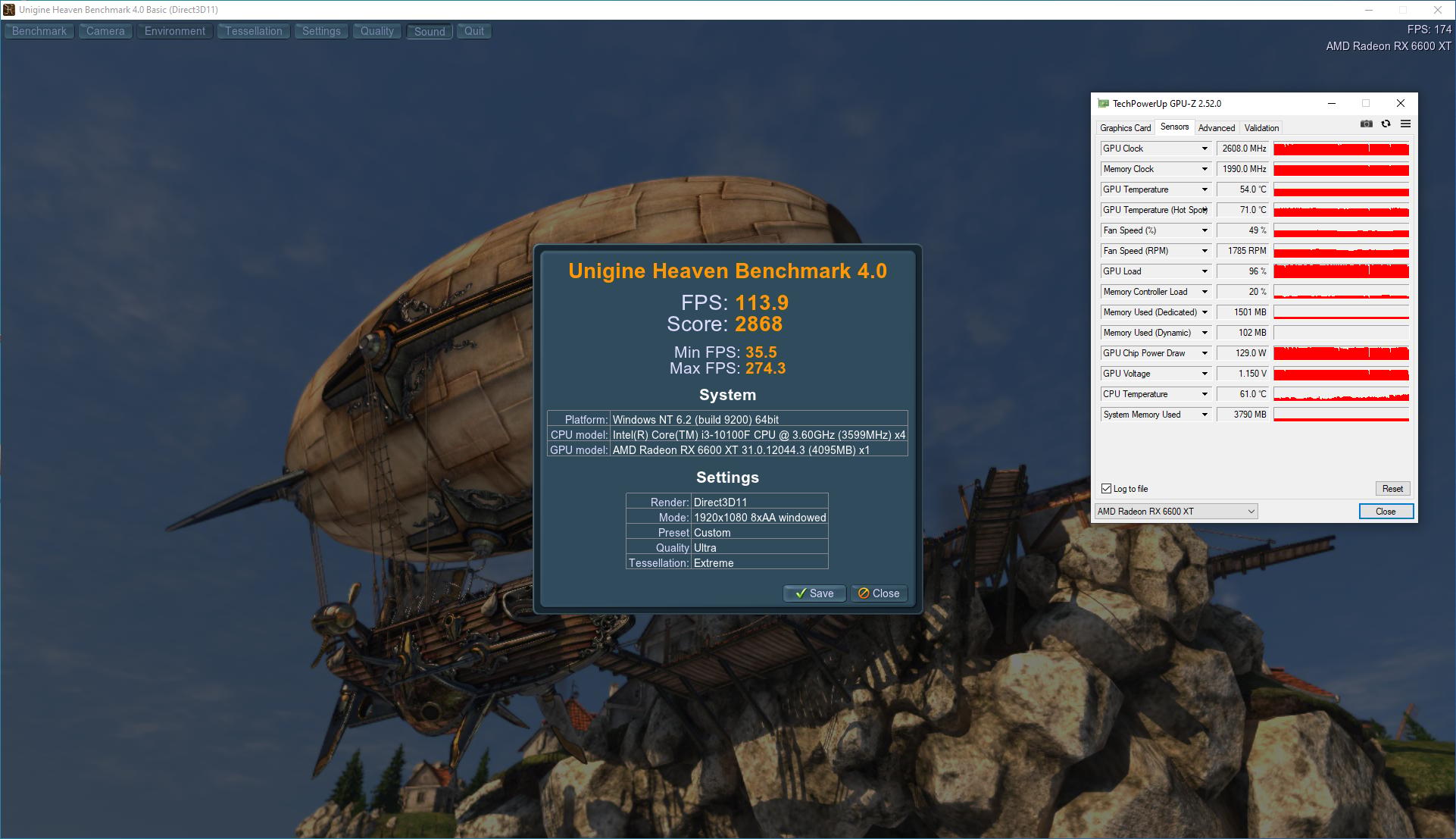Save the benchmark results

[814, 593]
